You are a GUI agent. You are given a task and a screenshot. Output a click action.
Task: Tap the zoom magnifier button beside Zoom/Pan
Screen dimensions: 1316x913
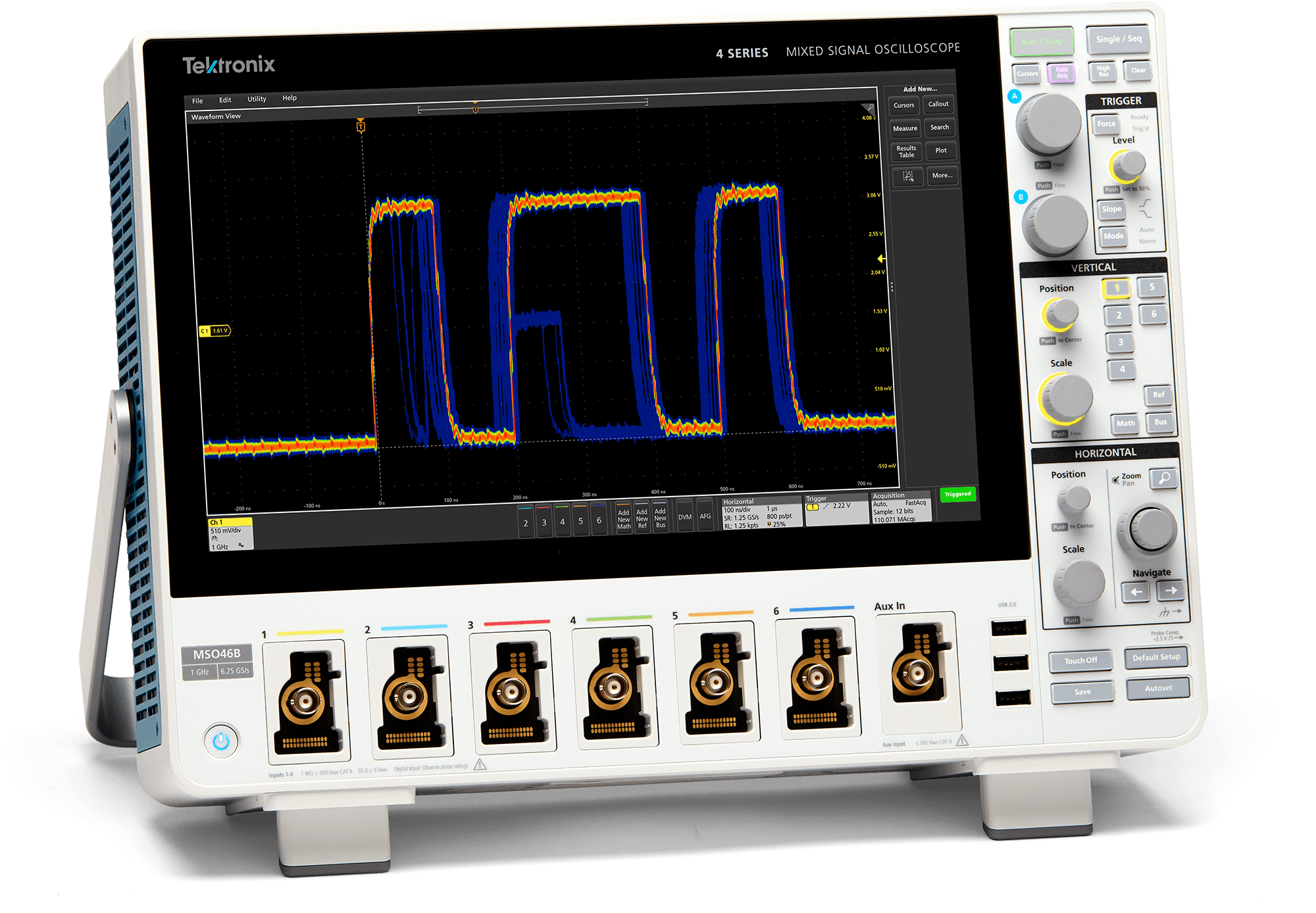tap(1164, 478)
